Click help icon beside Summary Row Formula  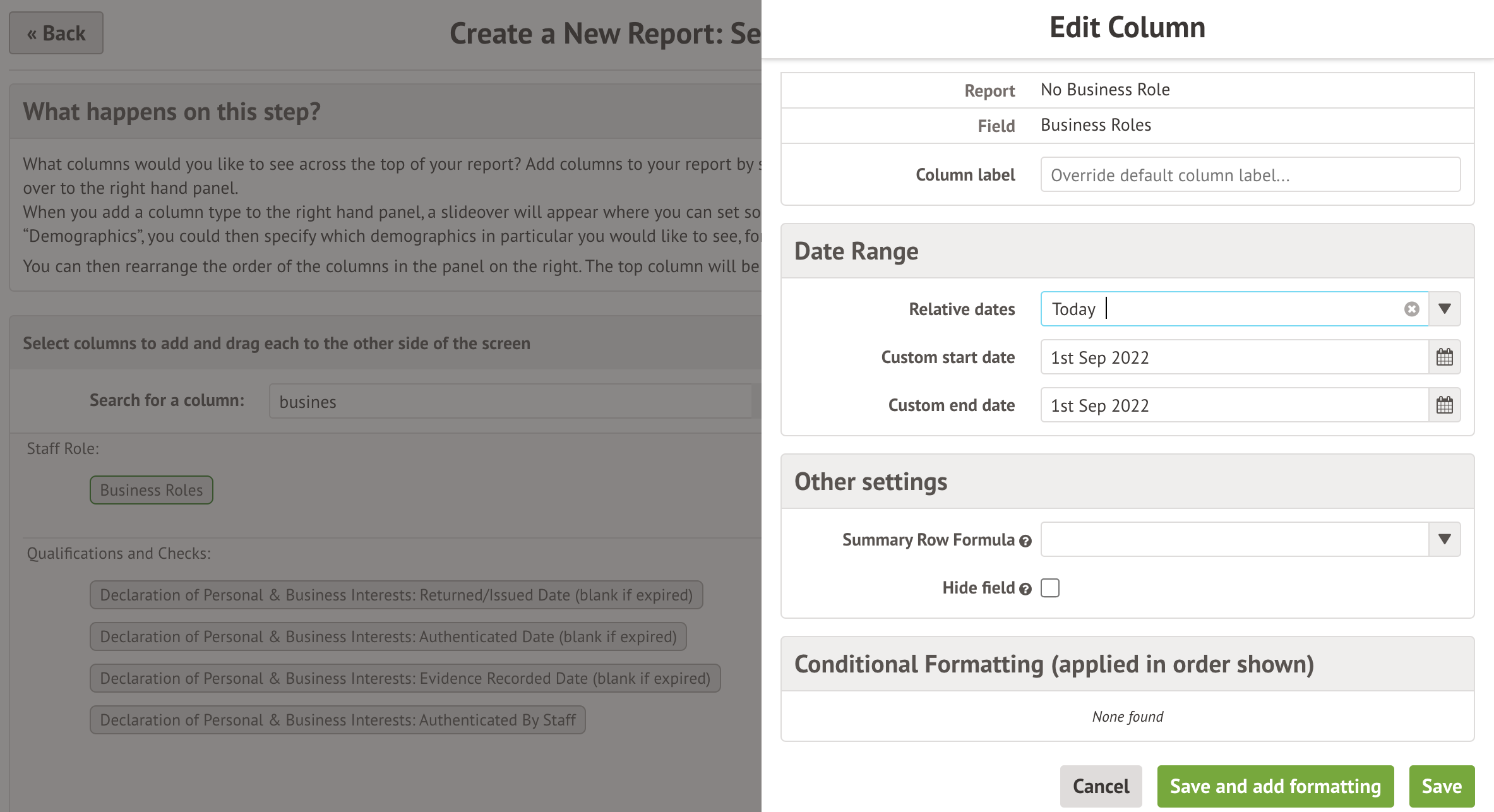[1025, 541]
